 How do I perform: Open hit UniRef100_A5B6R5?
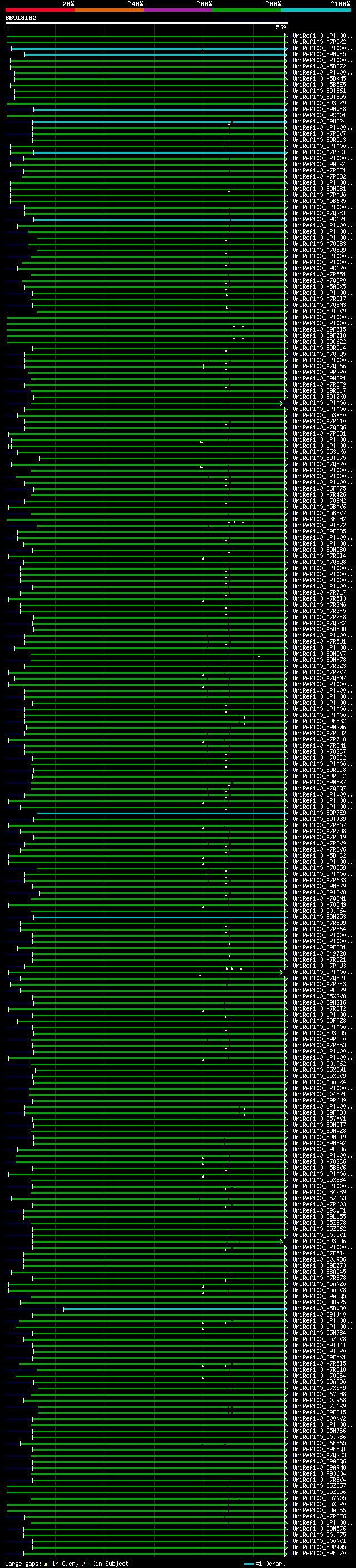319,201
